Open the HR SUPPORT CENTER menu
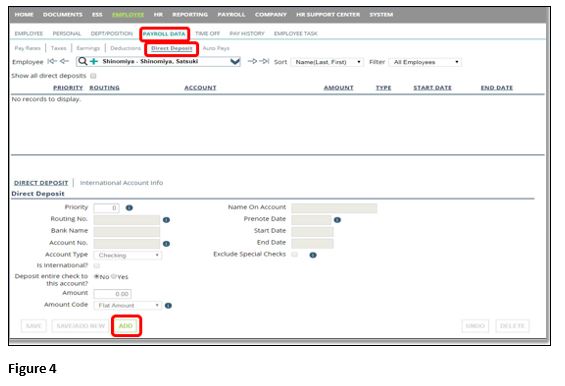 328,14
